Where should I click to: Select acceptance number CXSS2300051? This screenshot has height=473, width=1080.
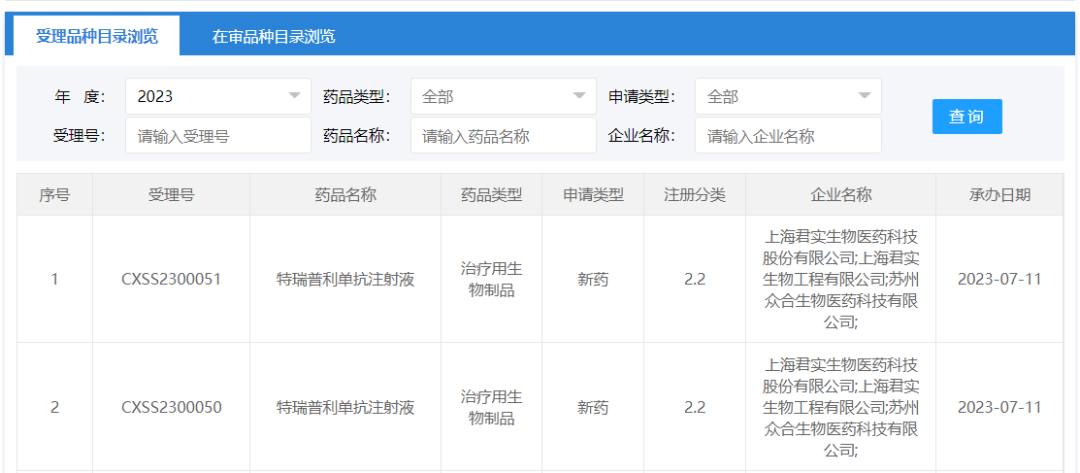coord(171,279)
